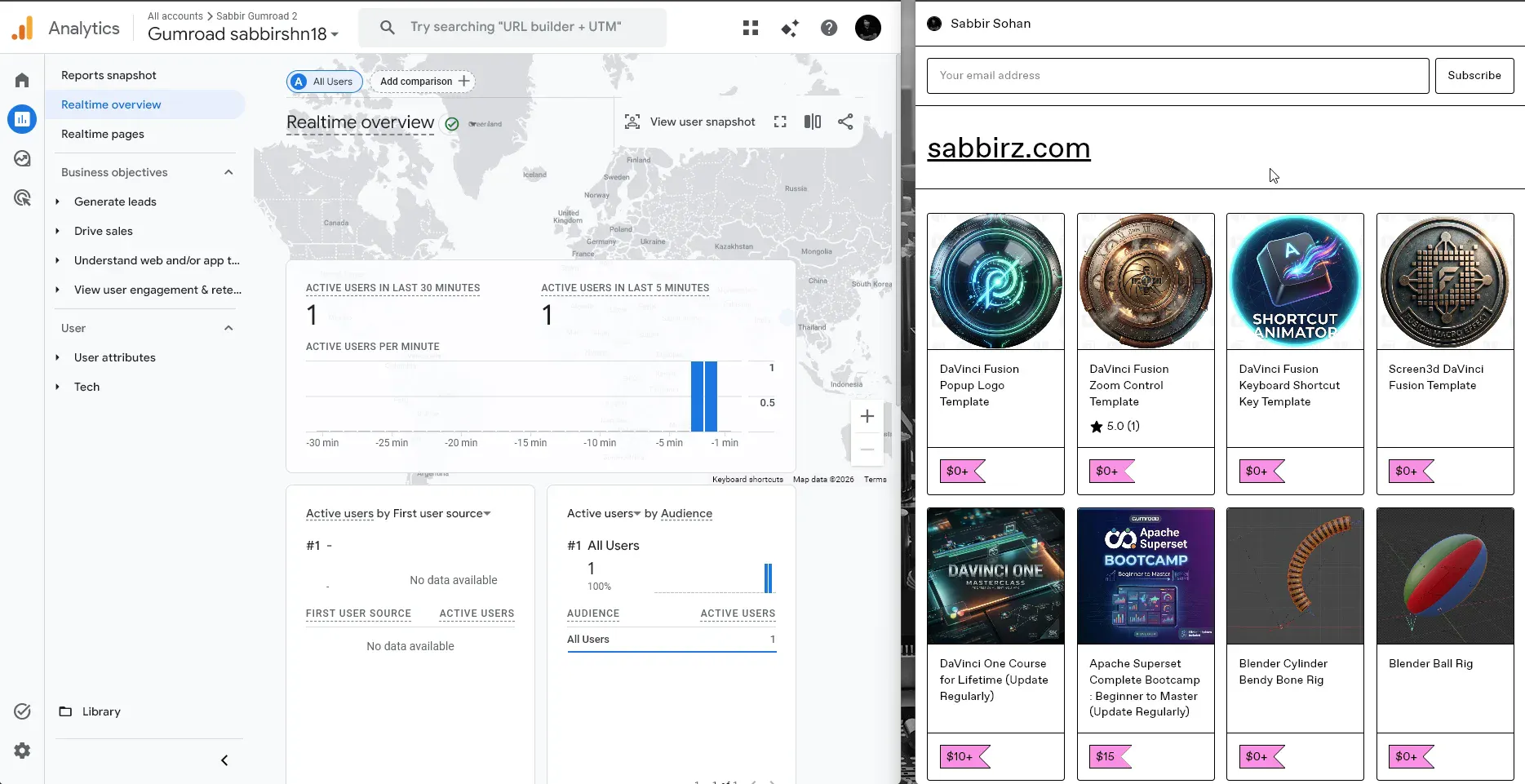Click the search magnifier icon

click(388, 27)
